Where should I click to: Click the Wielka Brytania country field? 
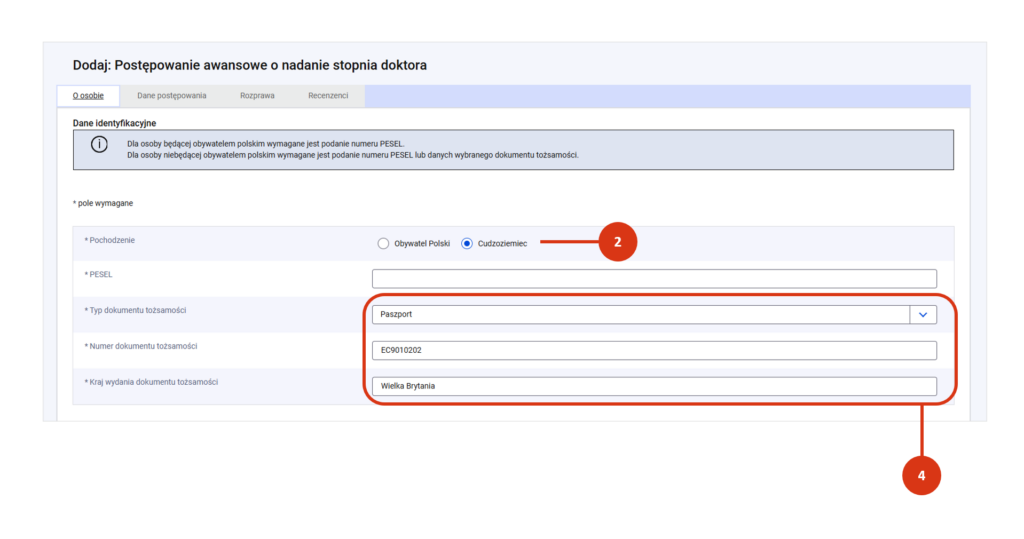tap(654, 386)
